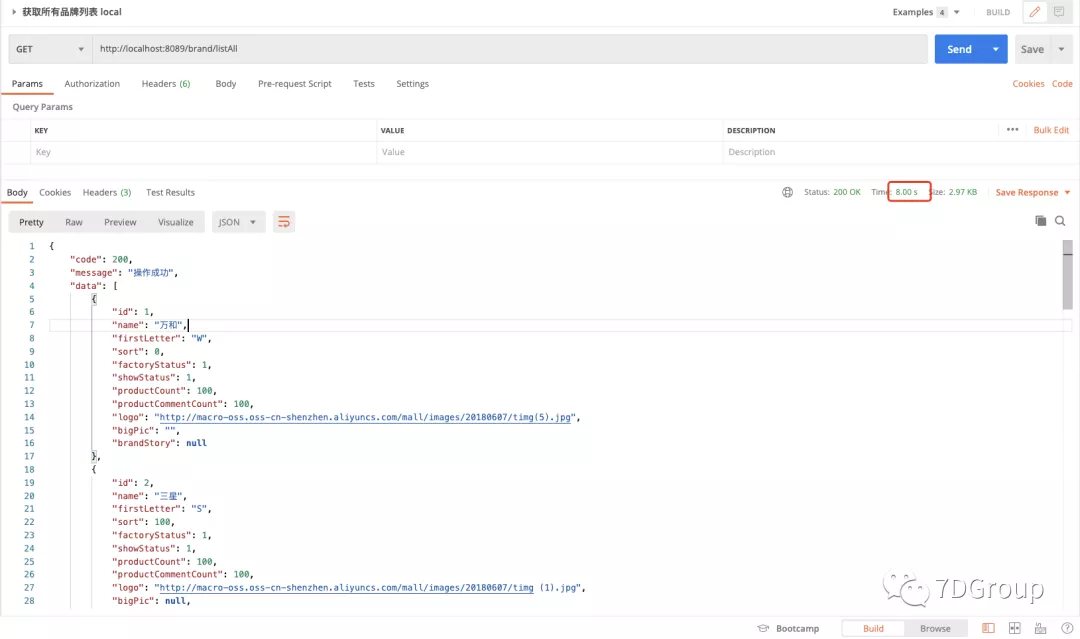
Task: Click the "brandStory": null line
Action: pos(159,443)
